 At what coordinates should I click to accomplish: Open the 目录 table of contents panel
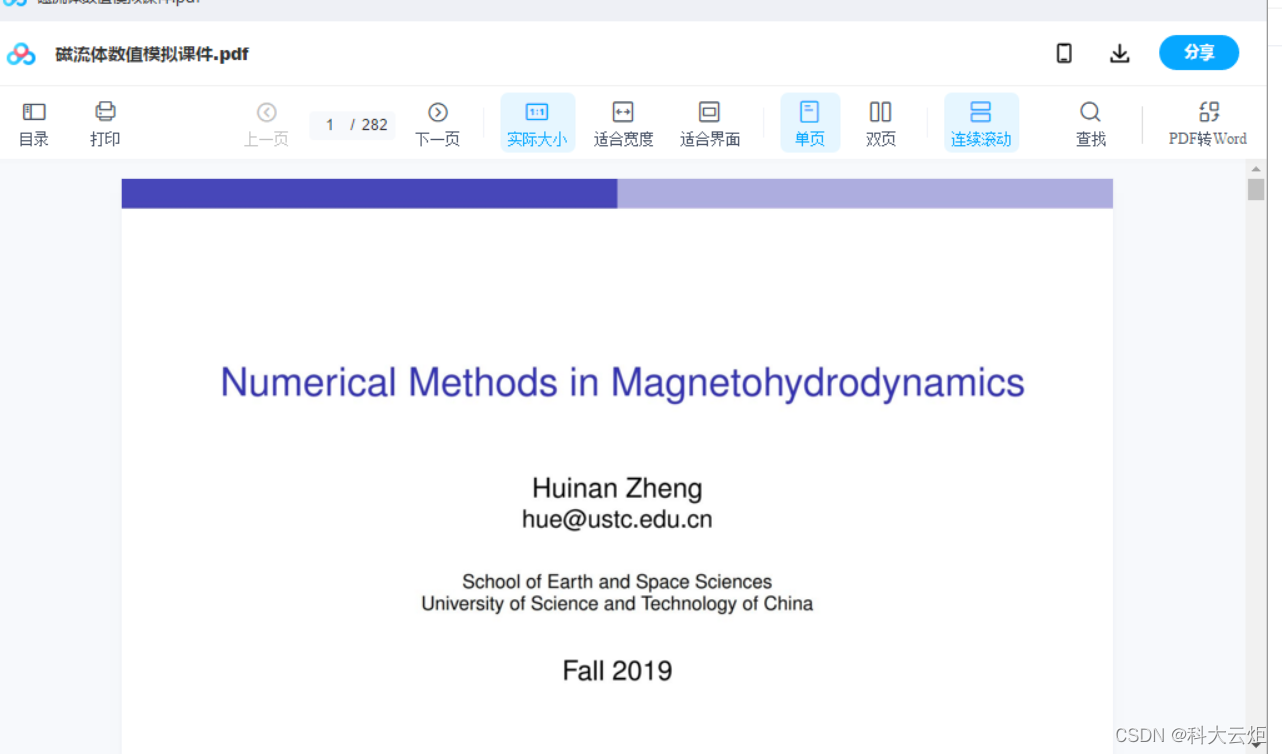tap(34, 125)
